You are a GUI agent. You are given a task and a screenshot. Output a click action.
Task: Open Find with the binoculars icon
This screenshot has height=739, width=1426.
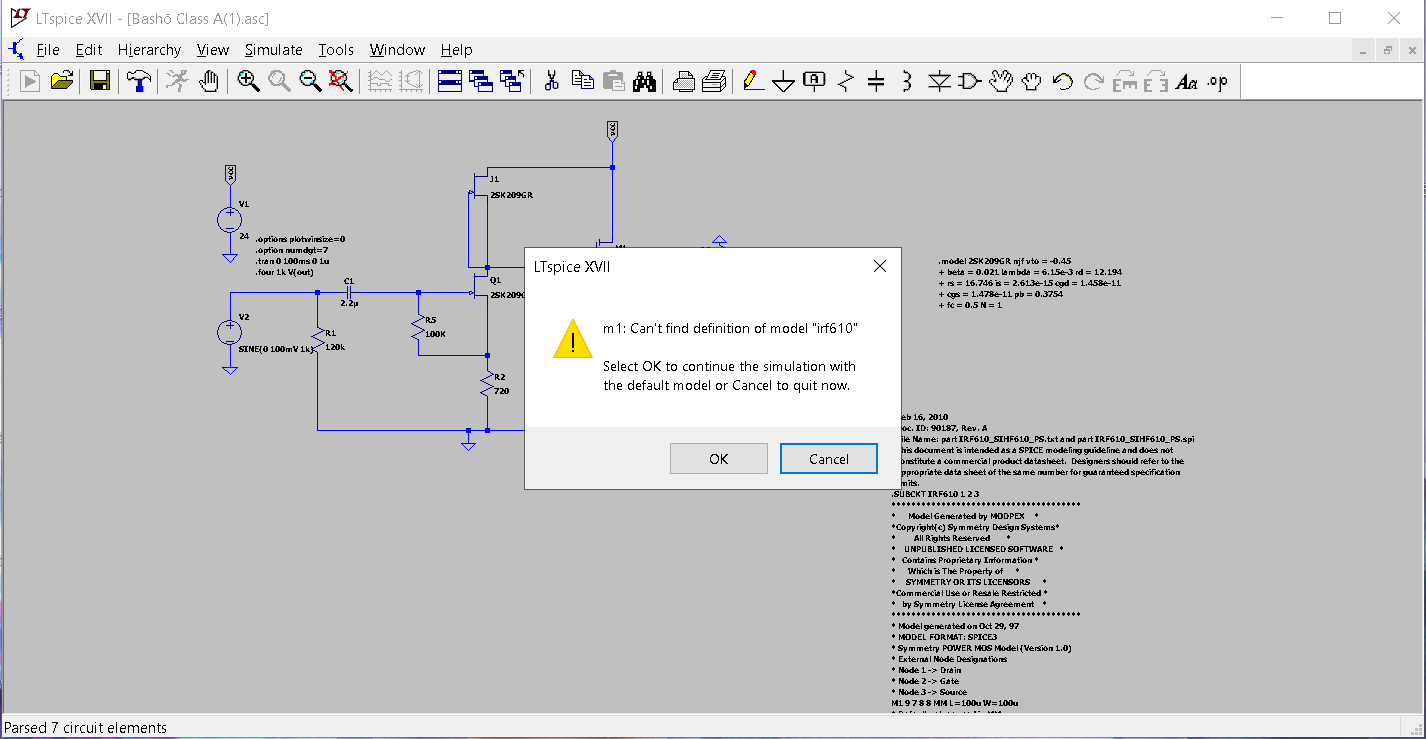(x=644, y=82)
